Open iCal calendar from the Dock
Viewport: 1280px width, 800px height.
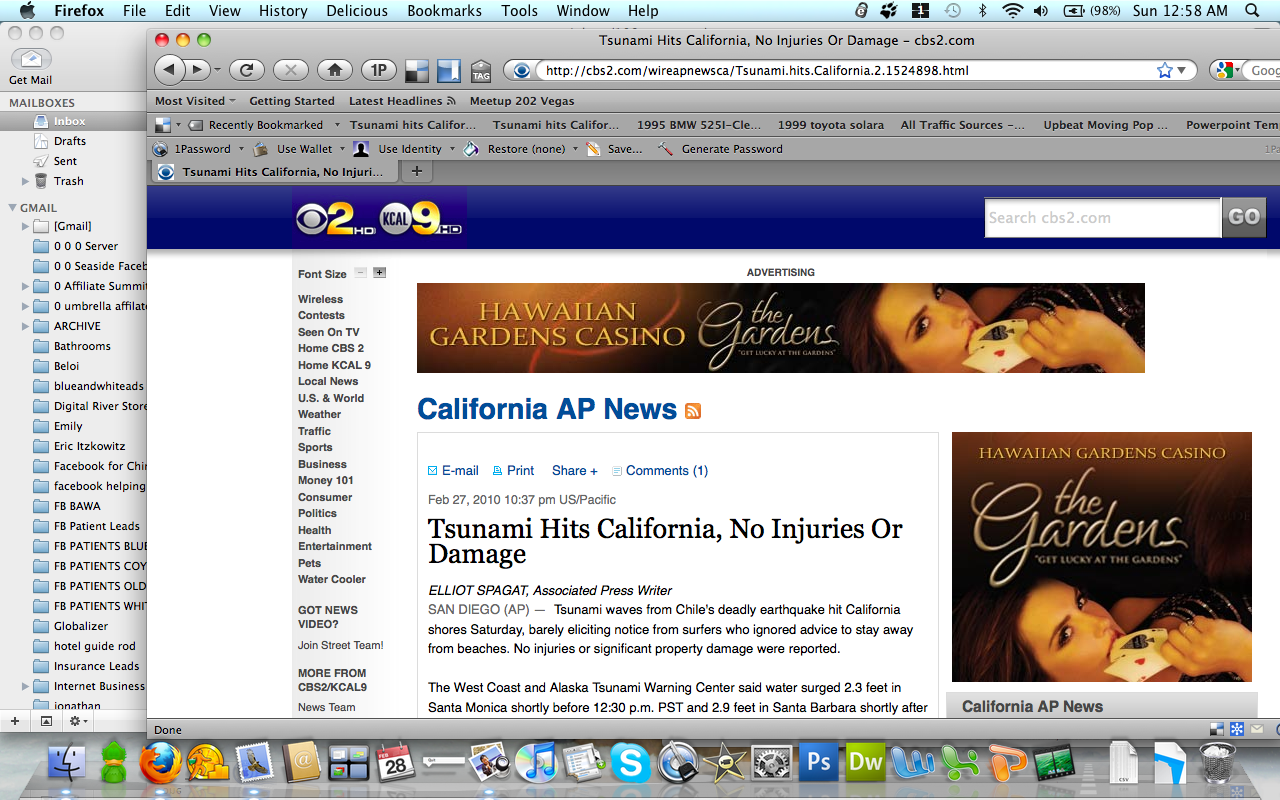tap(395, 764)
